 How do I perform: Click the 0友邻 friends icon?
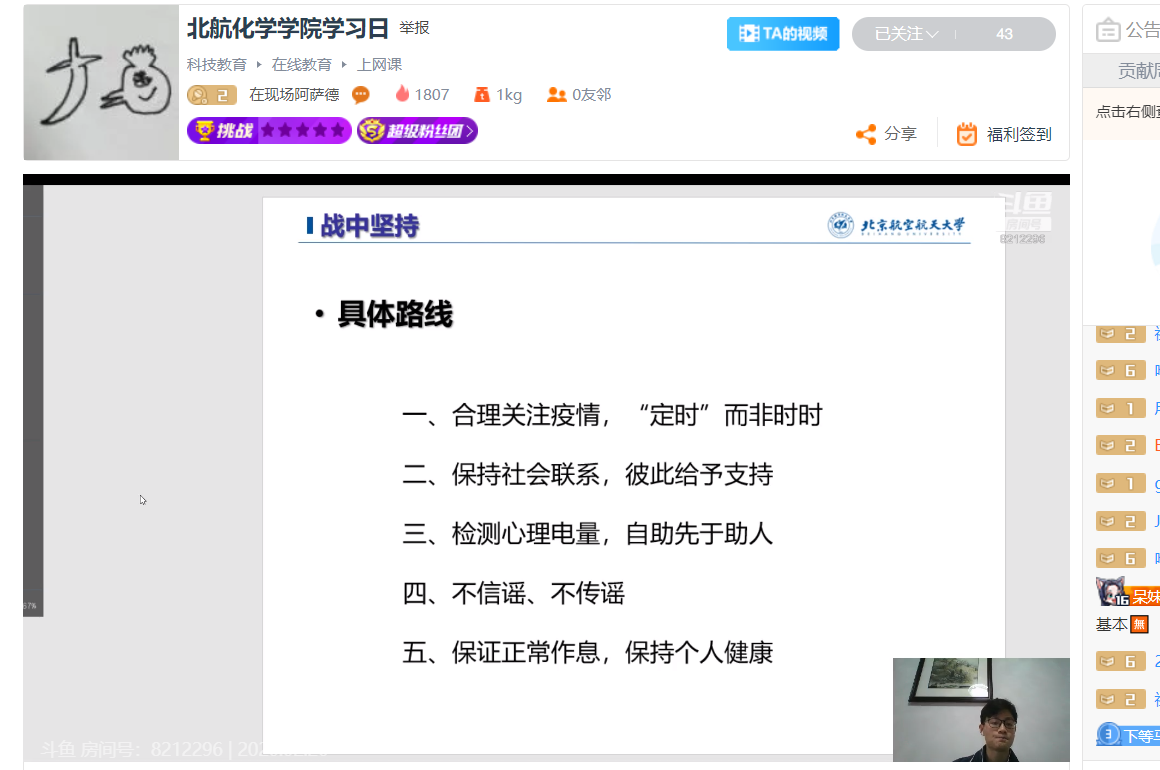[556, 95]
